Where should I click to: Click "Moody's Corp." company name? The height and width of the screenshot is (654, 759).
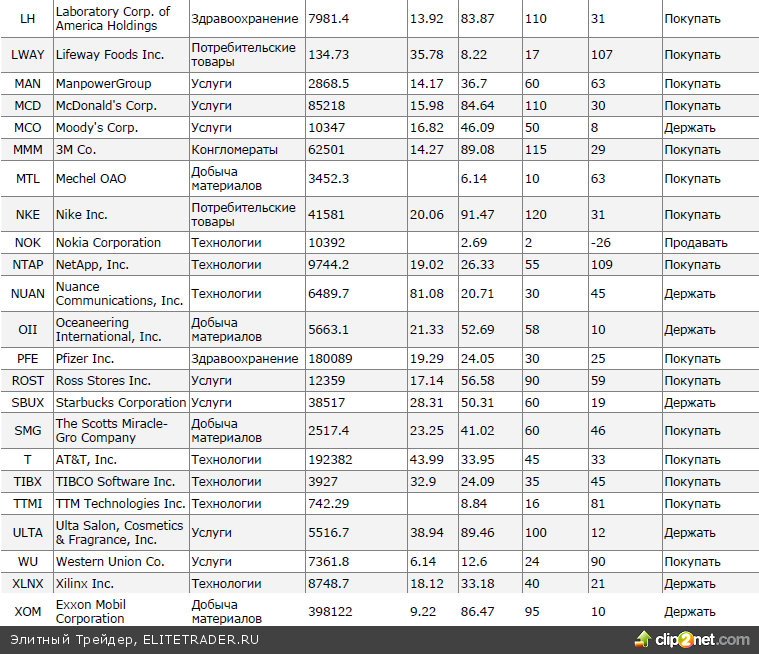click(x=97, y=128)
